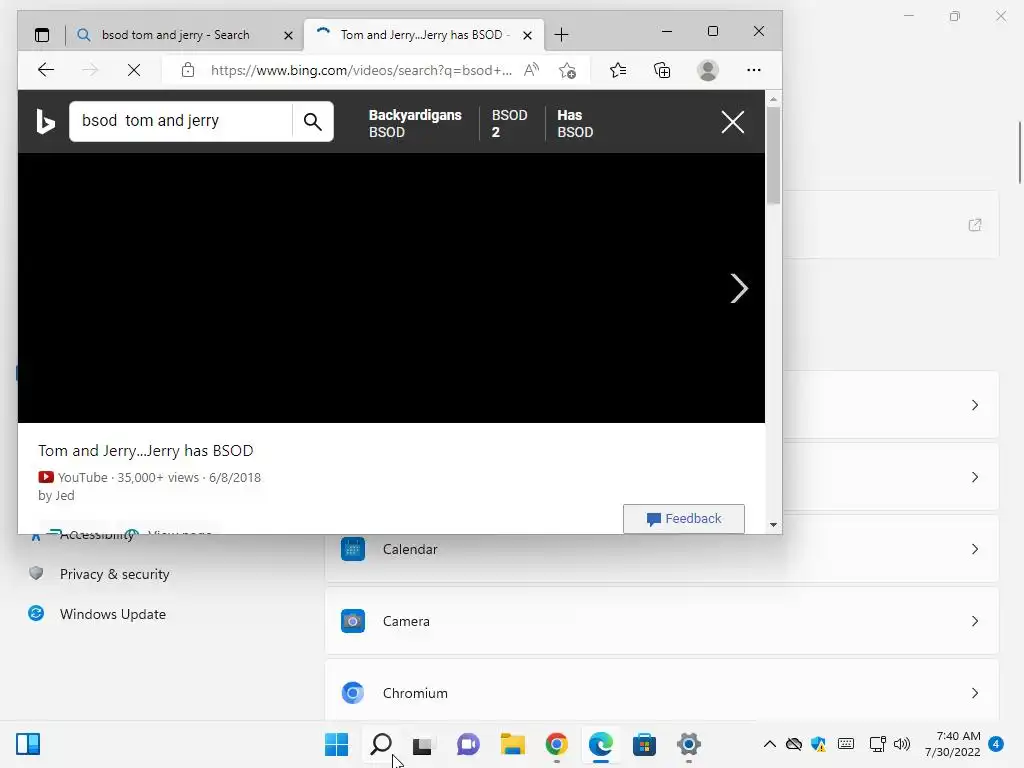Open Privacy & security in Settings
The image size is (1024, 768).
pos(114,574)
